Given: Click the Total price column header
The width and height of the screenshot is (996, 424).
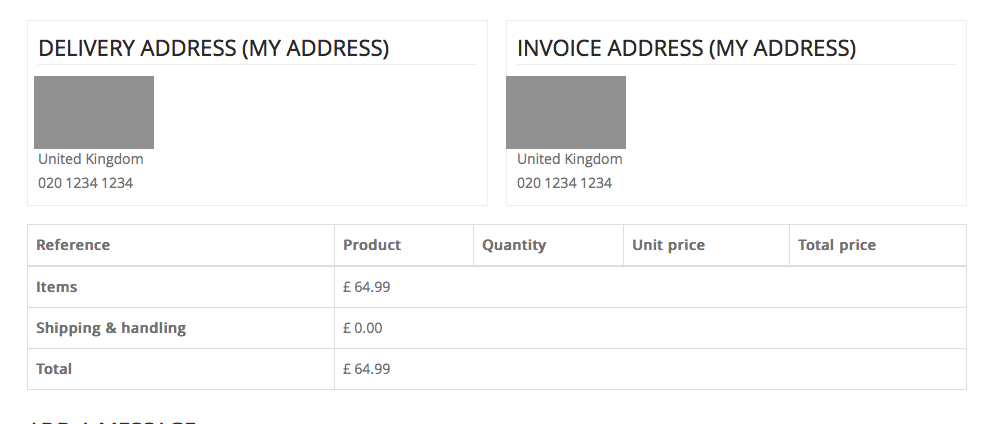Looking at the screenshot, I should tap(837, 245).
